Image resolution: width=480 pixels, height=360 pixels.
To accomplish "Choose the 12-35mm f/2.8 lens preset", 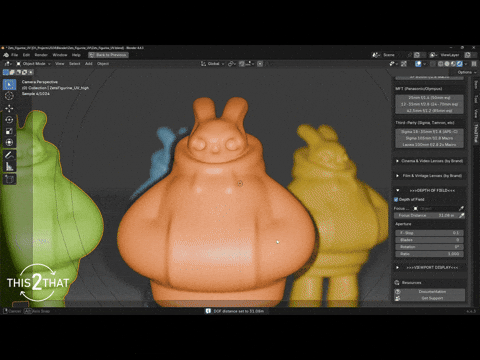I will (429, 104).
